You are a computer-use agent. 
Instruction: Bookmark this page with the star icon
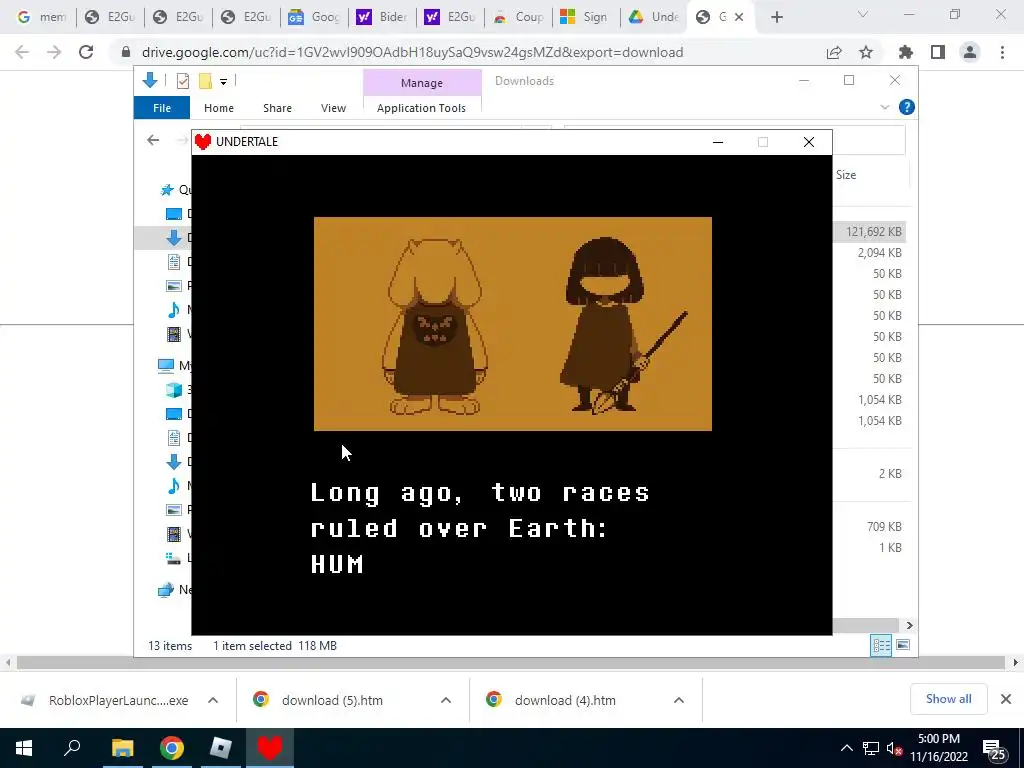pos(866,52)
